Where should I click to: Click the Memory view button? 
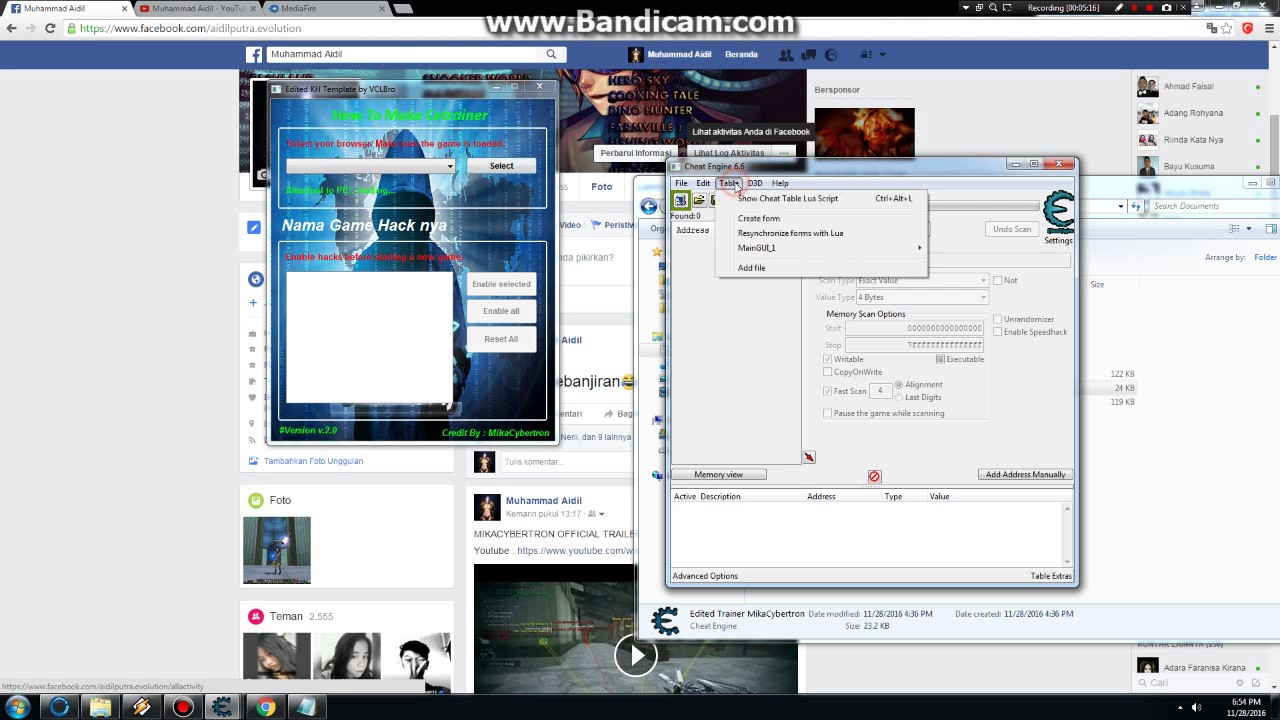[x=718, y=475]
